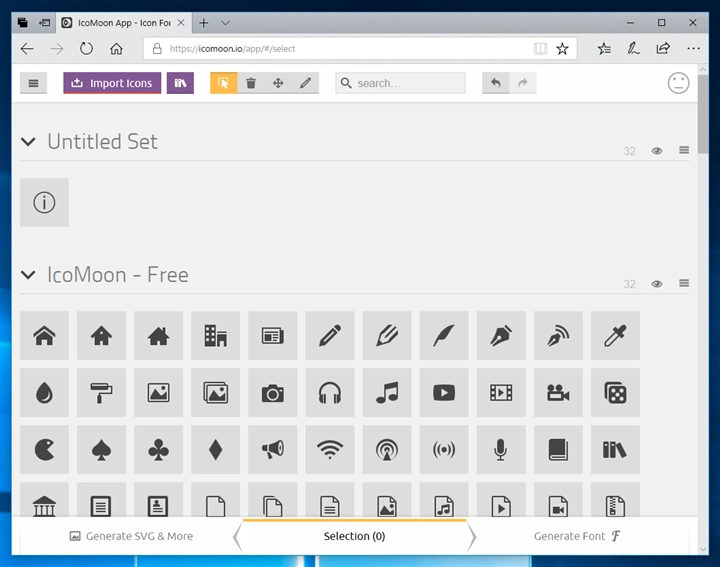Click the page vertical scrollbar thumb
This screenshot has width=720, height=567.
[x=703, y=114]
